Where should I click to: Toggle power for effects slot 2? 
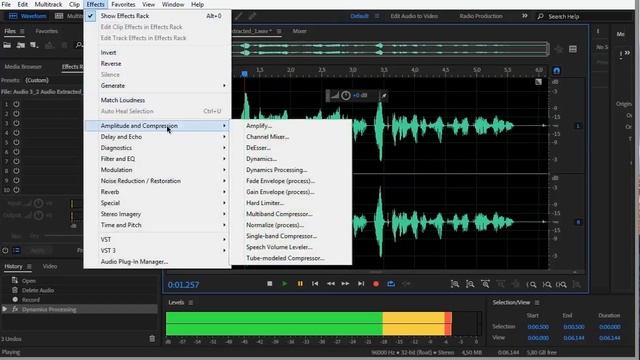[x=16, y=114]
